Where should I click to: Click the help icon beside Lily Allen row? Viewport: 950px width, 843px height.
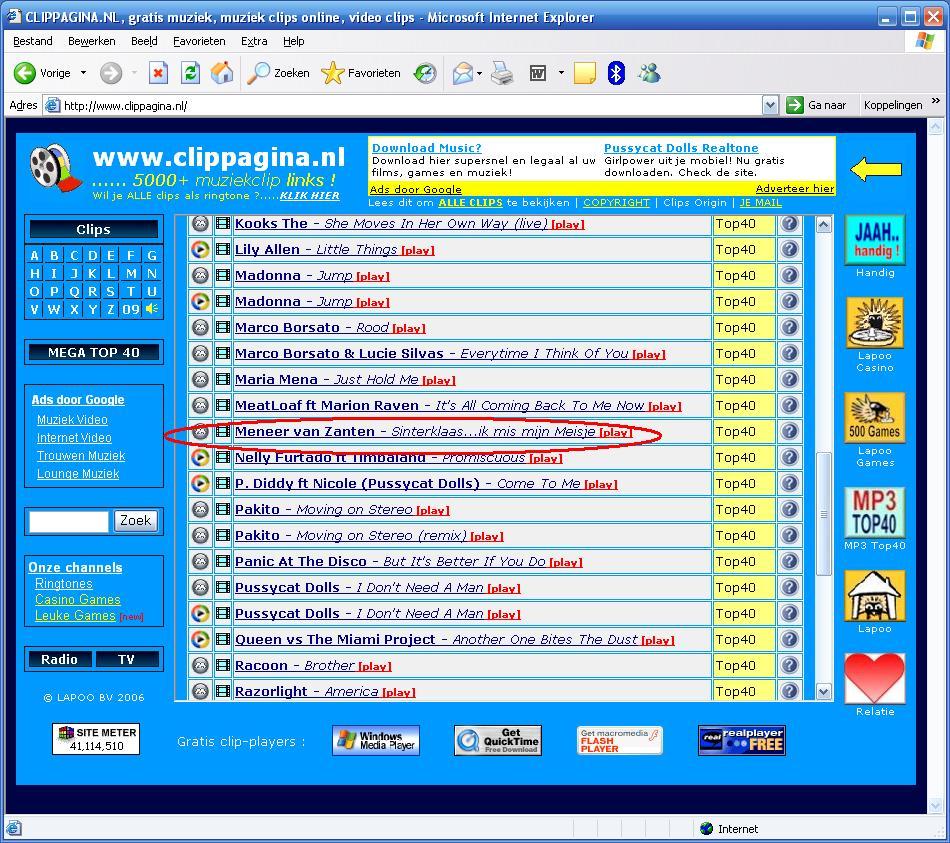tap(789, 250)
